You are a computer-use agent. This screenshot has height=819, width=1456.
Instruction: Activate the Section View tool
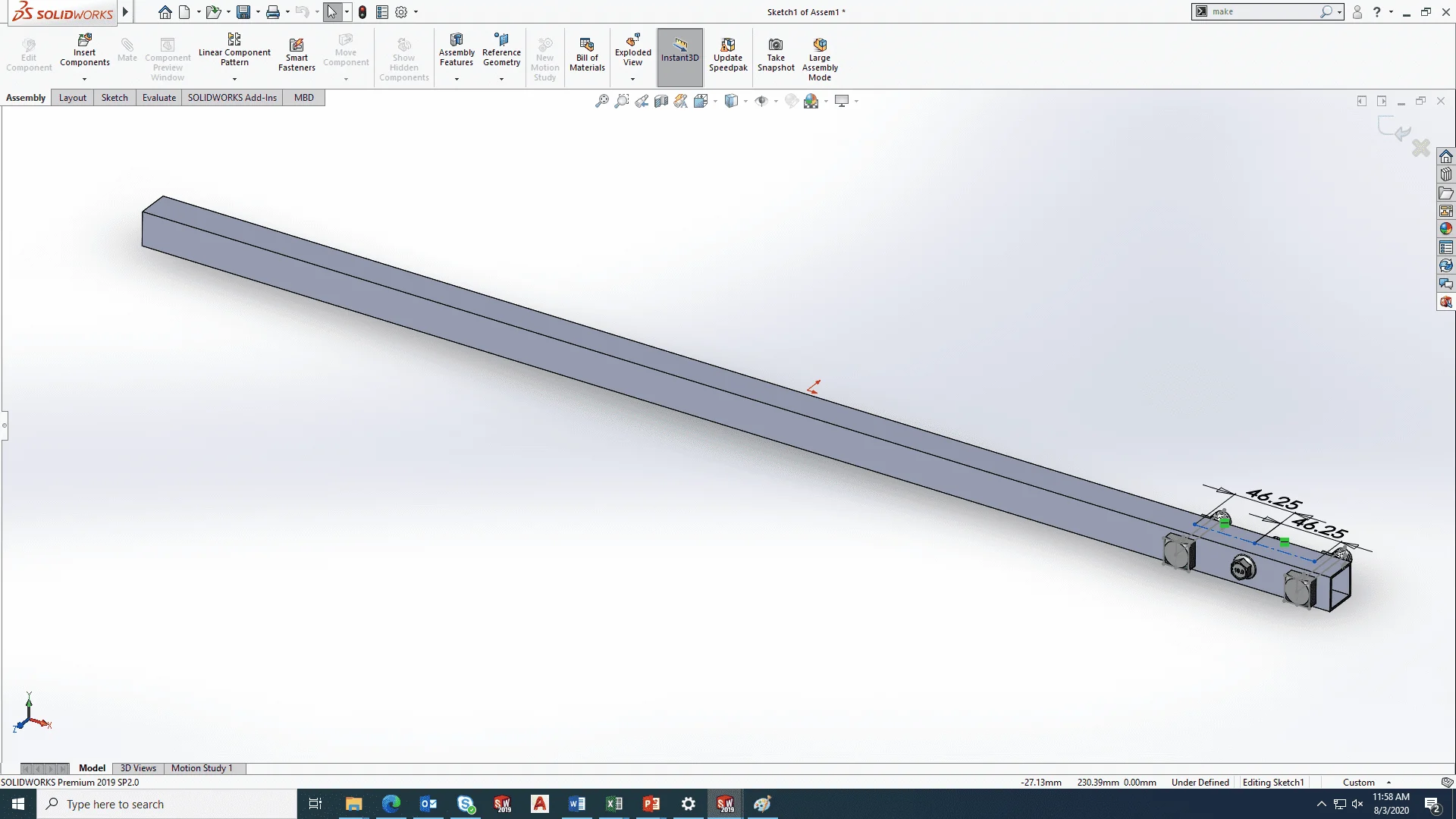pos(661,101)
